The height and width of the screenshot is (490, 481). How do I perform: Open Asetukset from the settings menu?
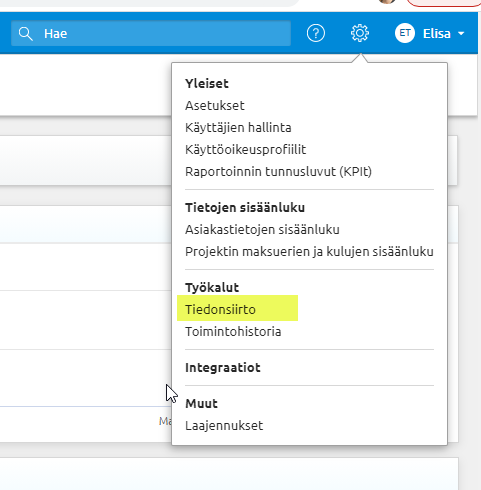[x=215, y=105]
